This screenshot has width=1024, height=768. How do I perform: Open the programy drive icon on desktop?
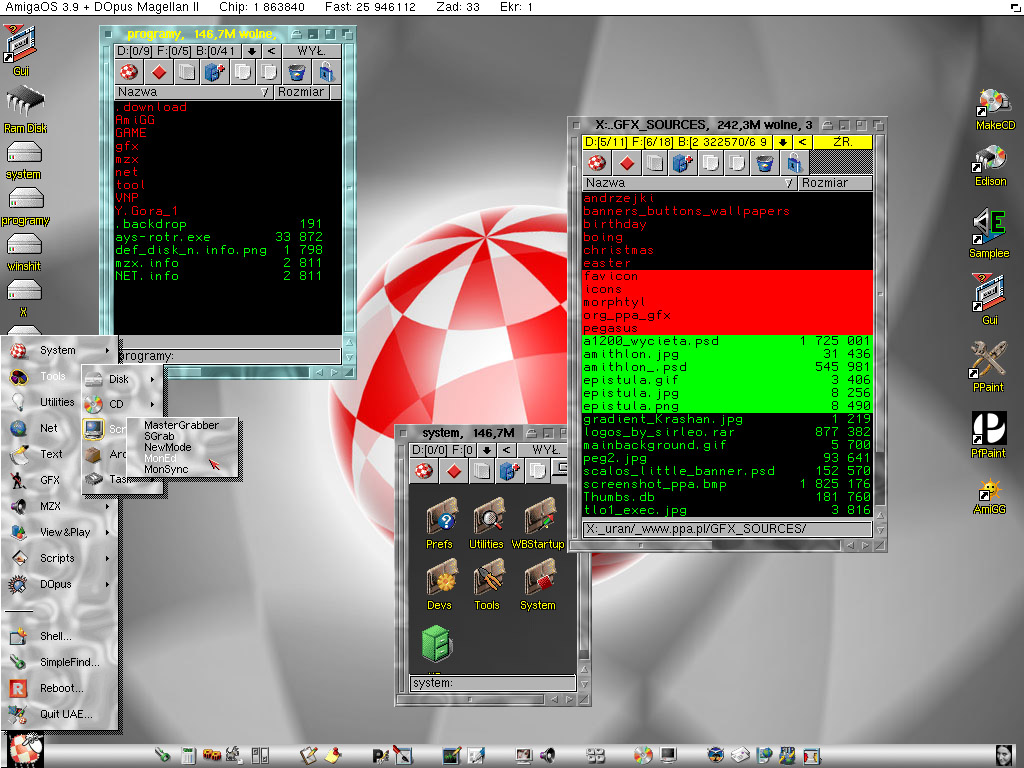(x=25, y=206)
